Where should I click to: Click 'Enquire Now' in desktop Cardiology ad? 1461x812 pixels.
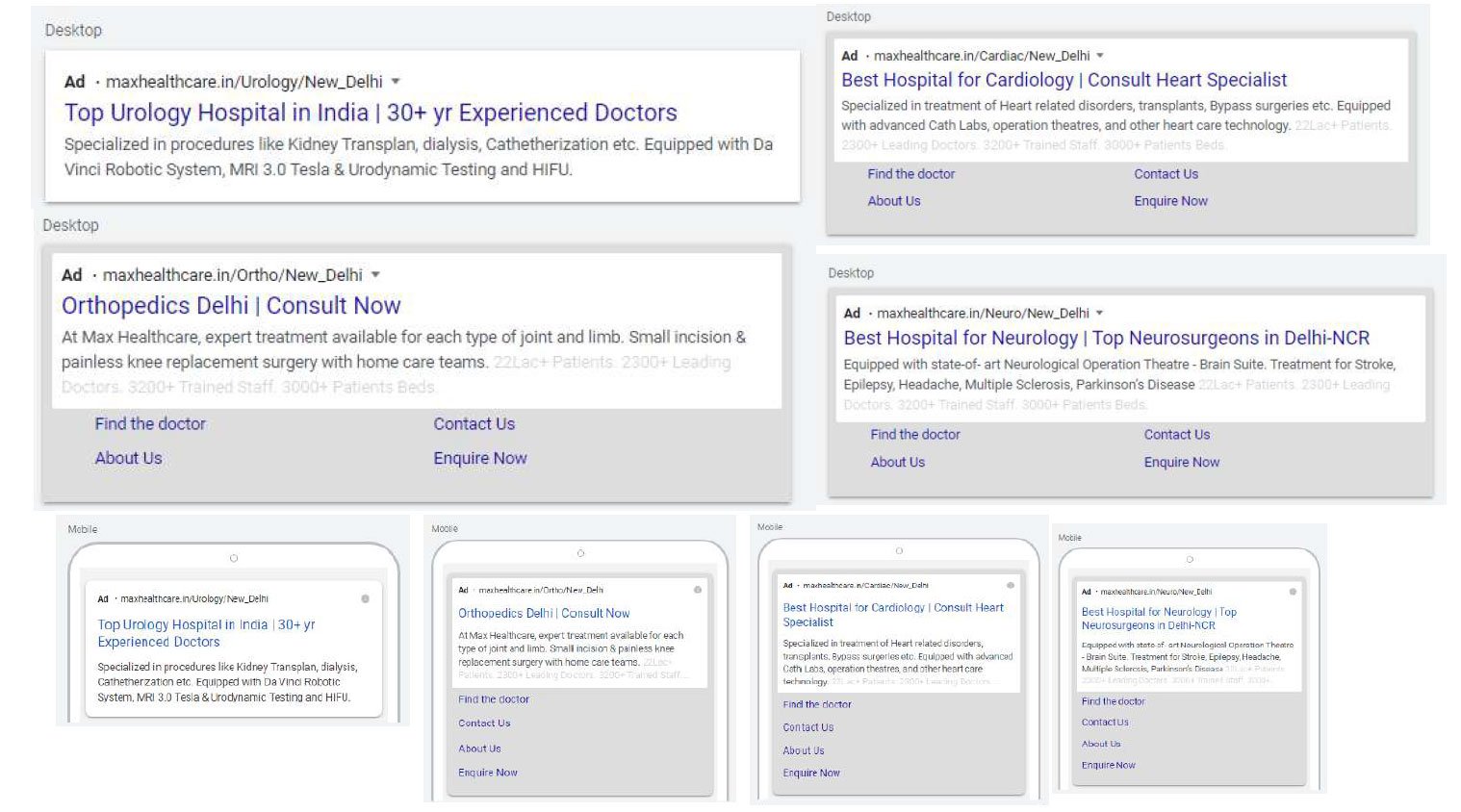tap(1170, 201)
